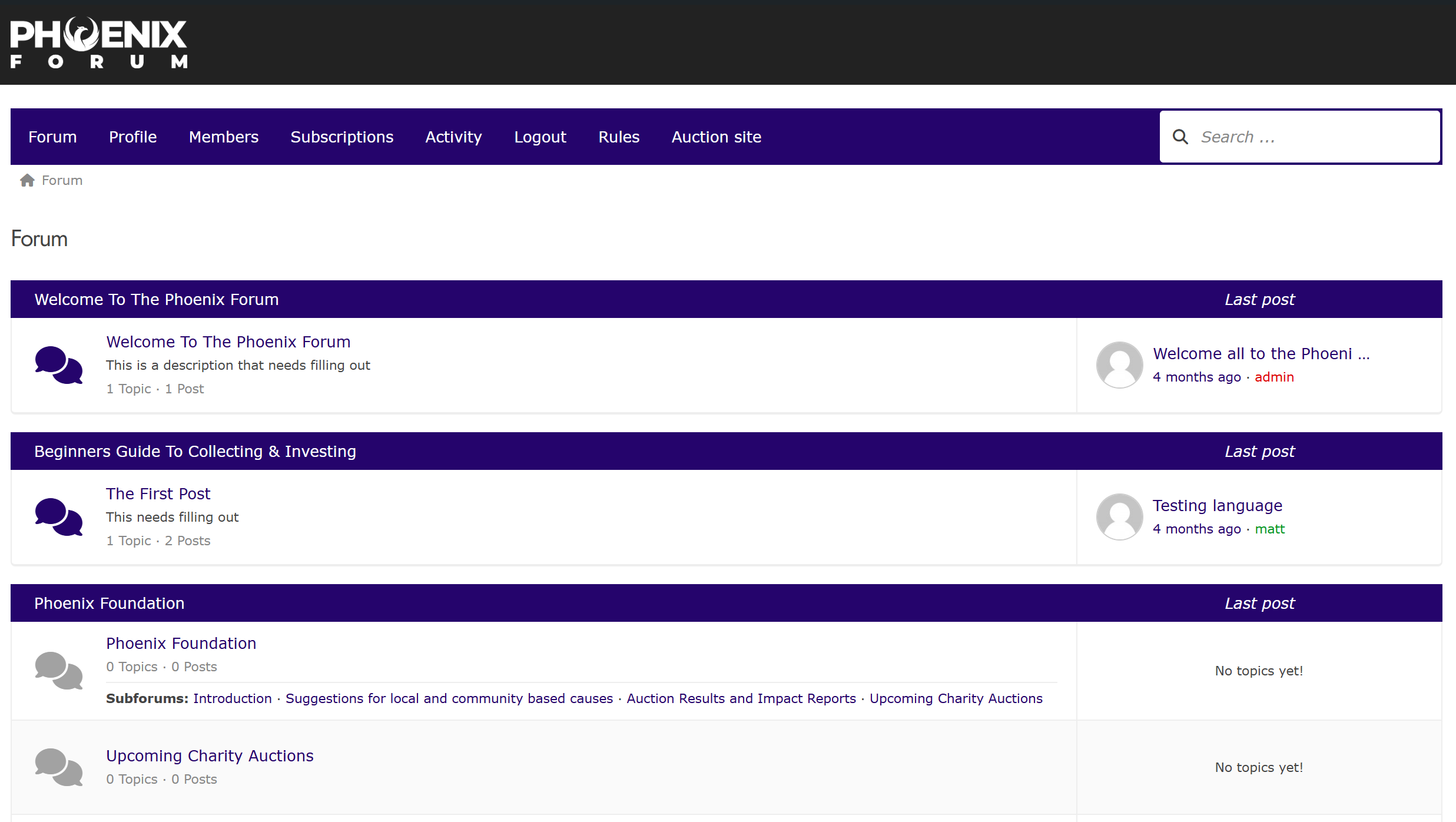
Task: Click the search magnifier icon
Action: (x=1180, y=137)
